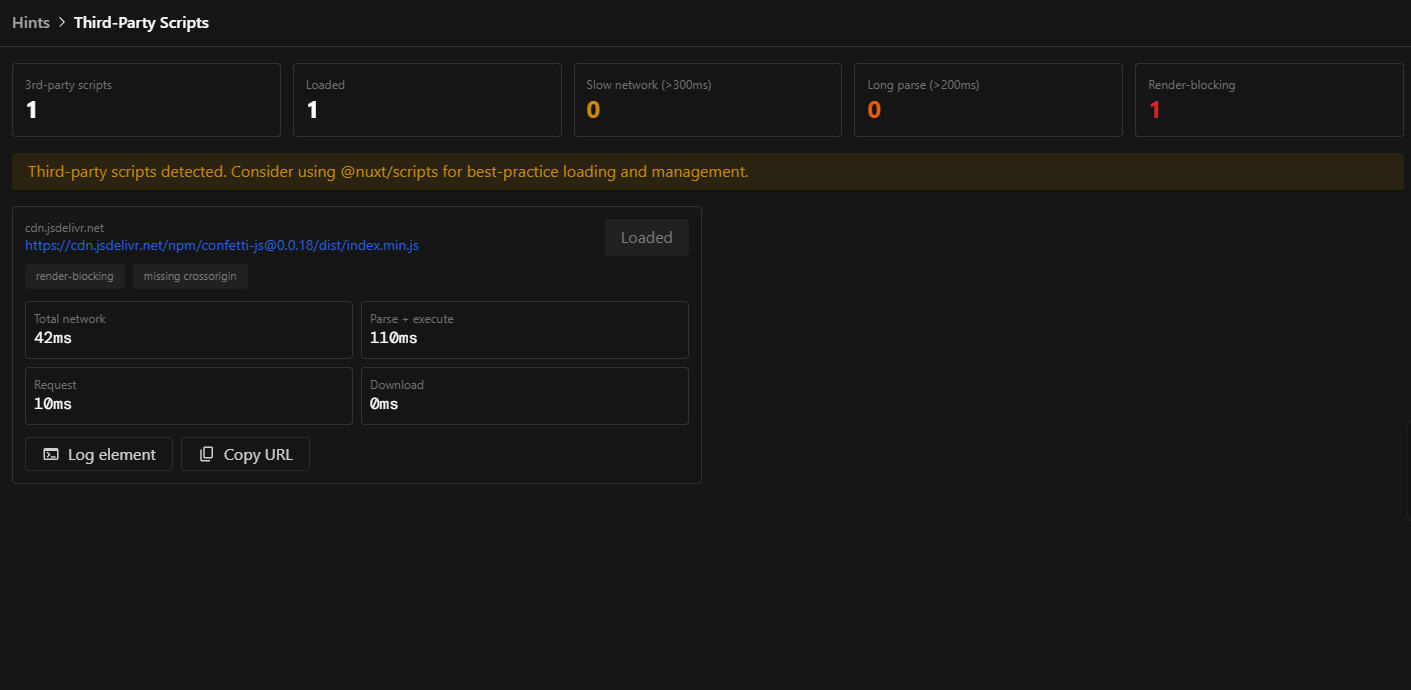This screenshot has width=1411, height=690.
Task: Select the render-blocking tag on the script
Action: [75, 276]
